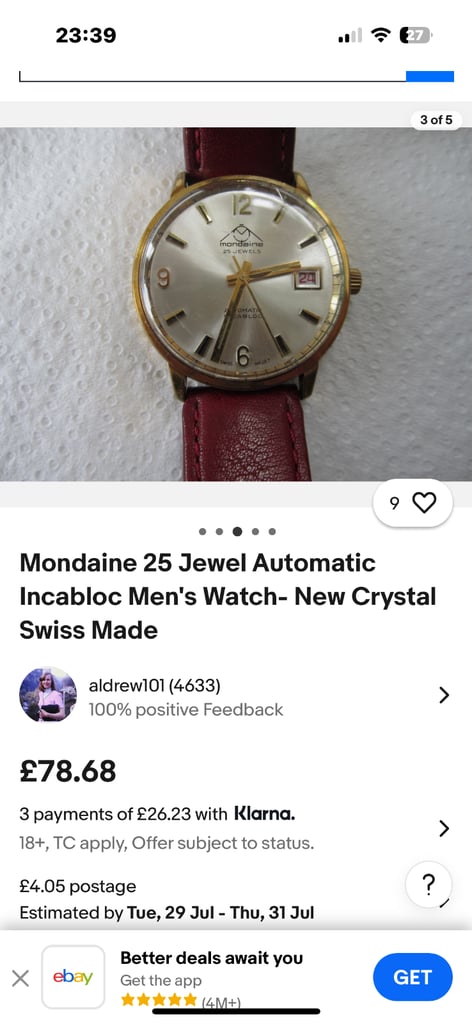Expand the postage details arrow
472x1024 pixels.
[x=445, y=903]
